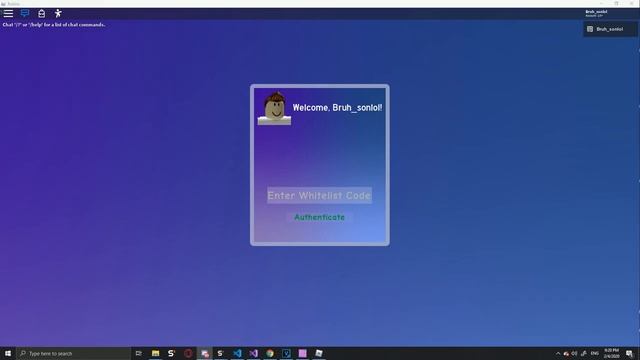The image size is (640, 360).
Task: Open network settings in system tray
Action: [584, 353]
